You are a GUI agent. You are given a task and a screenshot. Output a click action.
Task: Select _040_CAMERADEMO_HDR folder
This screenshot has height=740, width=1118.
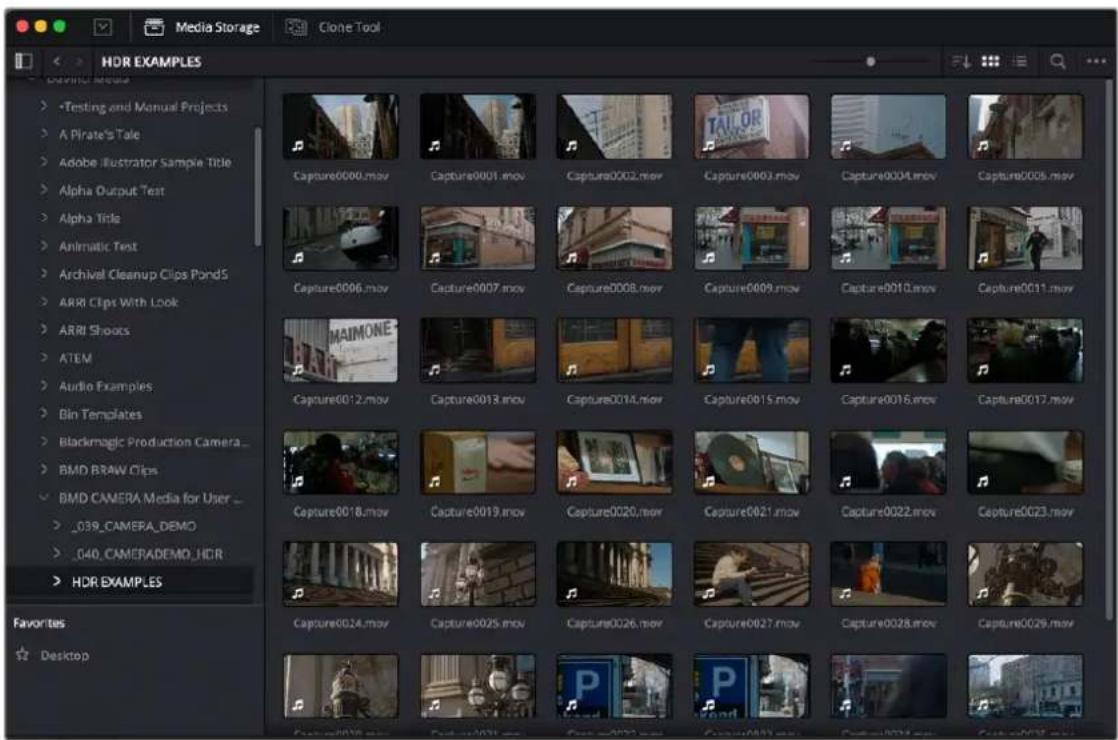click(148, 554)
